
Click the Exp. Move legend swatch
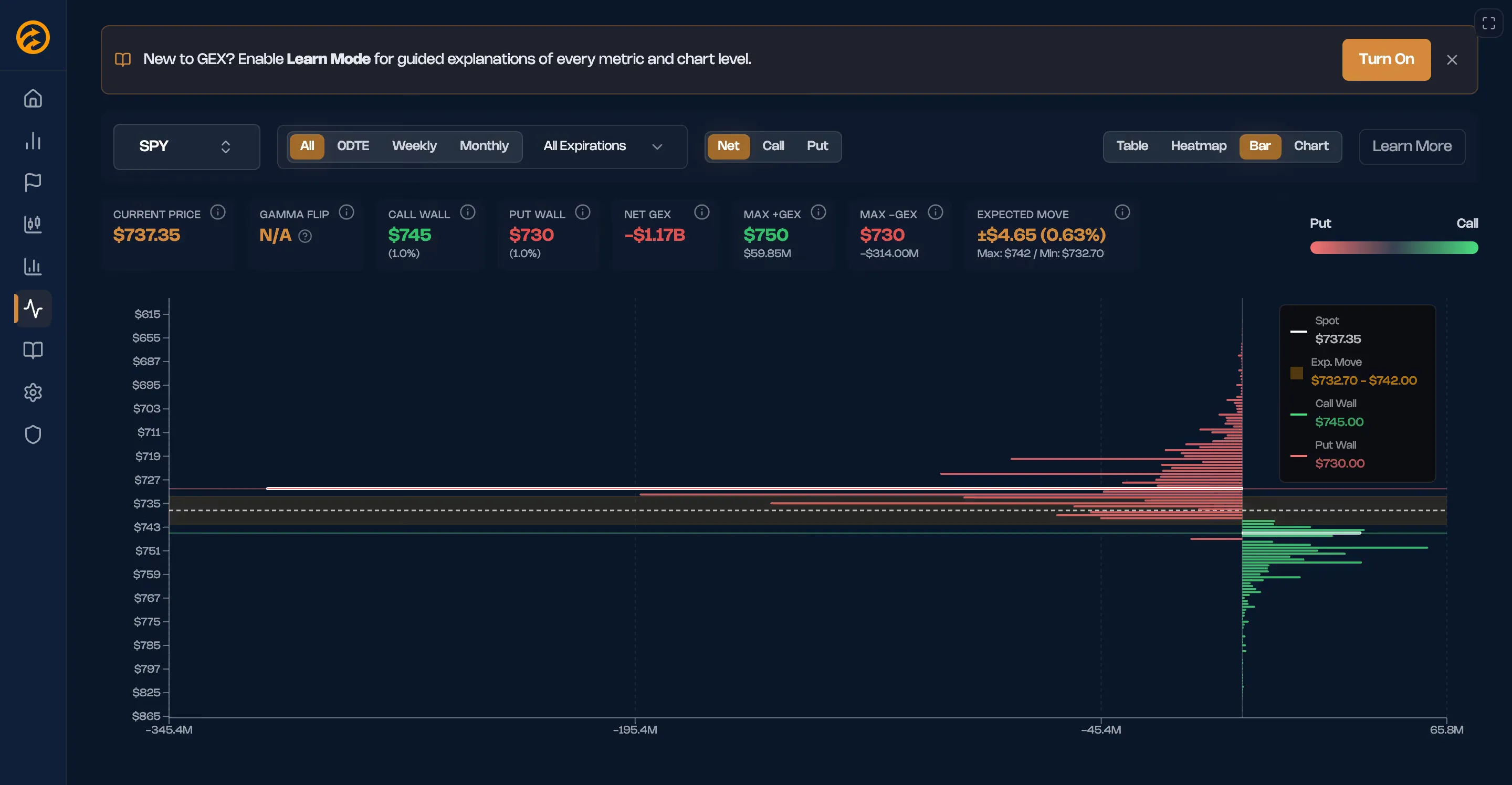tap(1297, 373)
